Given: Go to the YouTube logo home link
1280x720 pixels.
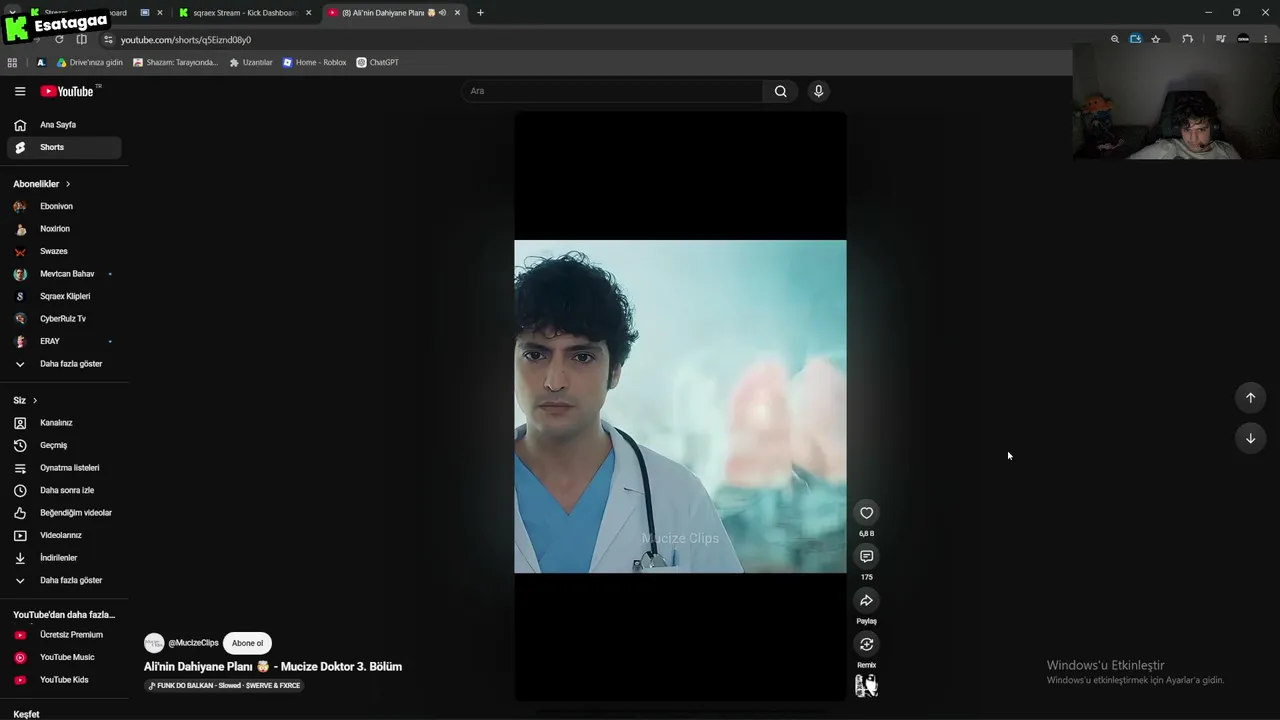Looking at the screenshot, I should [67, 91].
